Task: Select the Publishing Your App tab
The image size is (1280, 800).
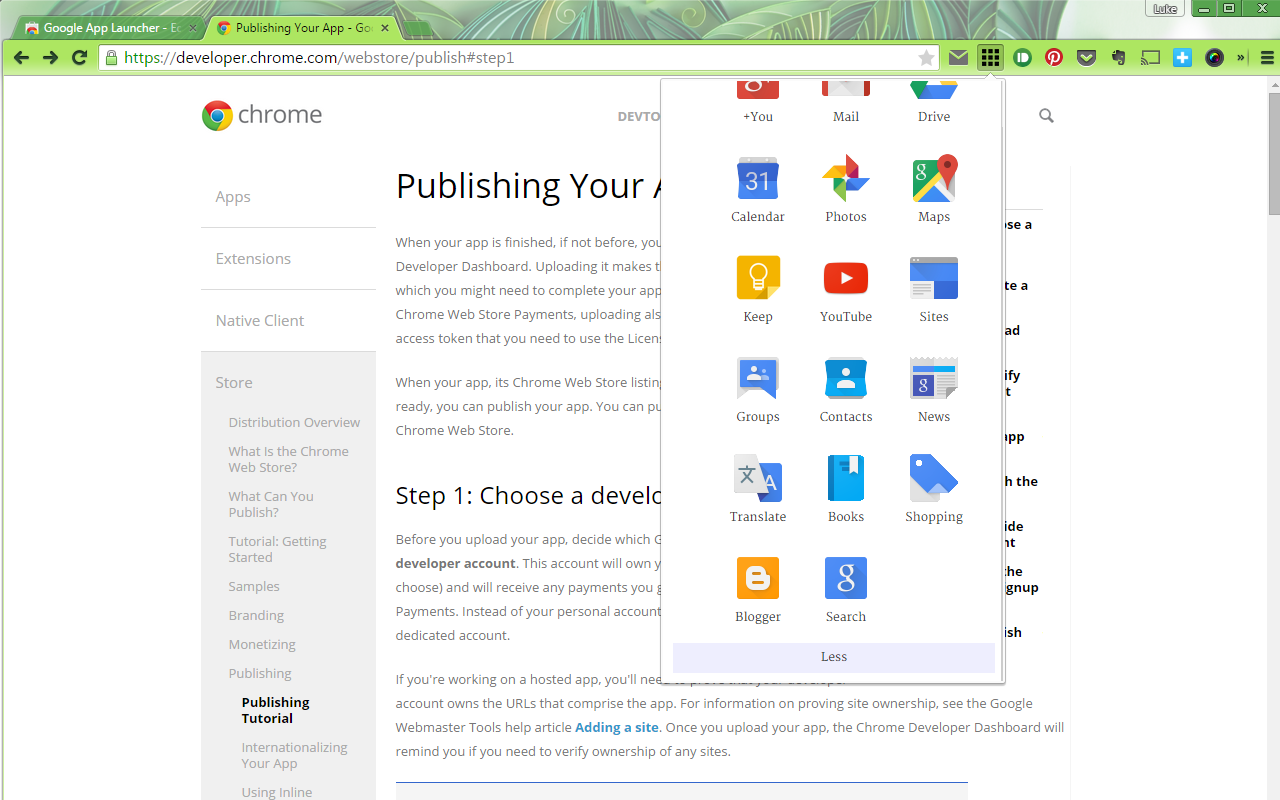Action: (x=304, y=28)
